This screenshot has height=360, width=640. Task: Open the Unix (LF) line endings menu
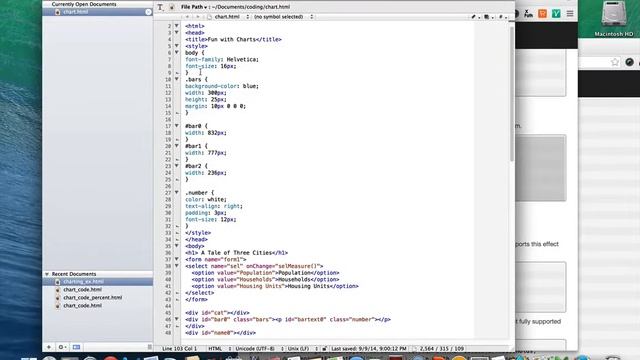coord(302,349)
